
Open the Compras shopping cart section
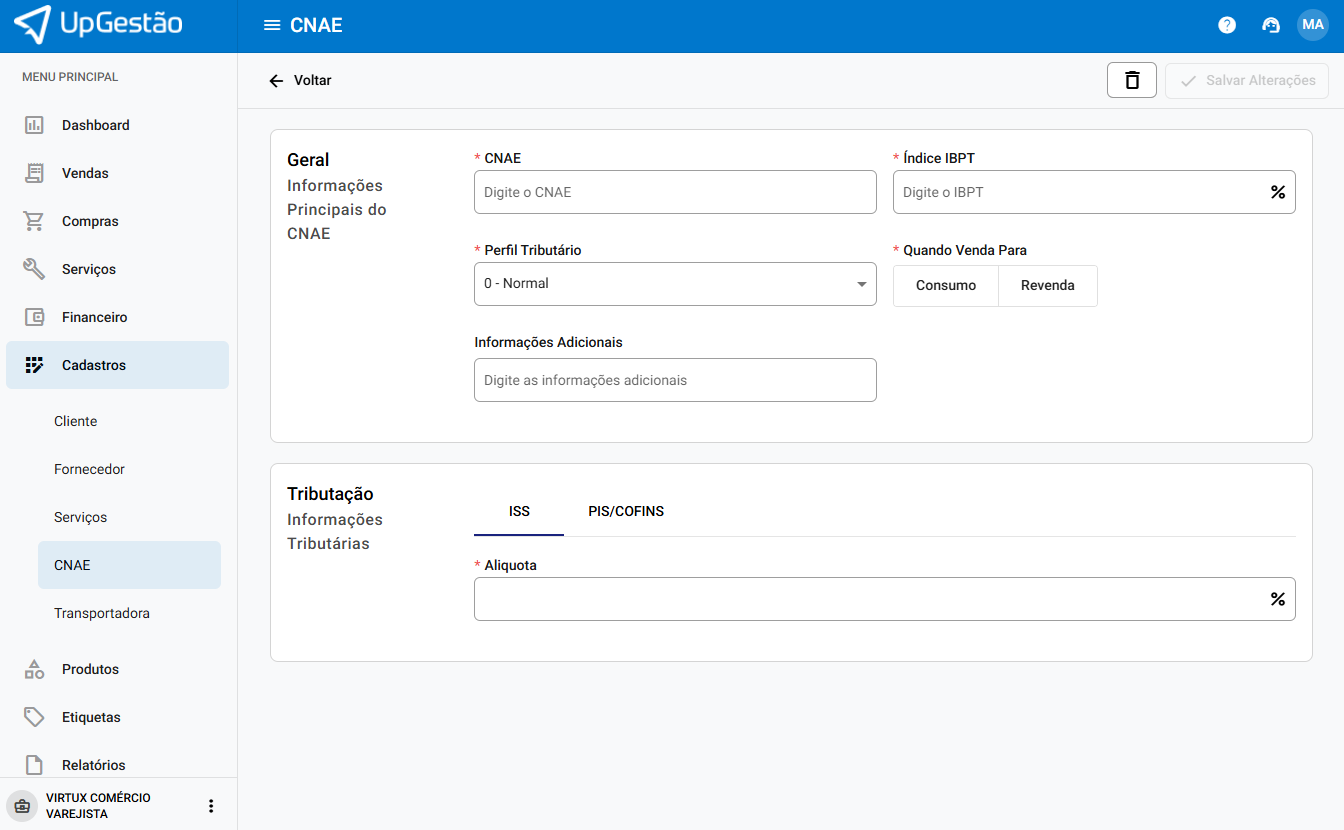coord(90,221)
